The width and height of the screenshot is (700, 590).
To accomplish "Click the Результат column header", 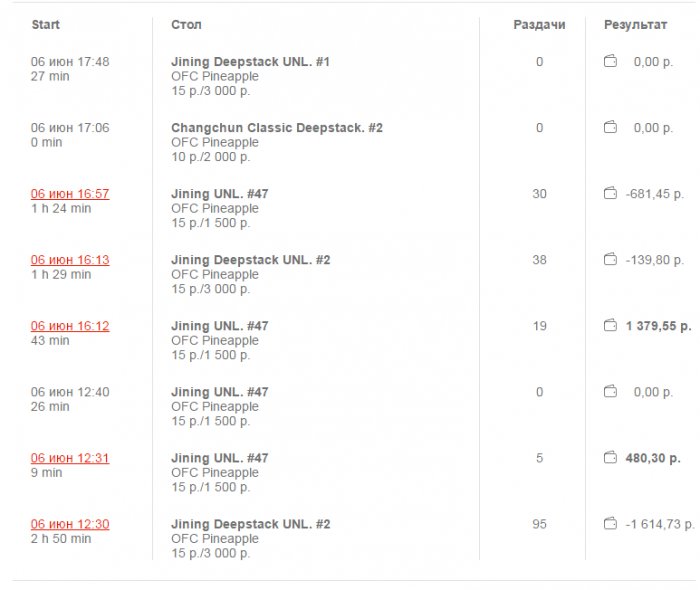I will [635, 24].
